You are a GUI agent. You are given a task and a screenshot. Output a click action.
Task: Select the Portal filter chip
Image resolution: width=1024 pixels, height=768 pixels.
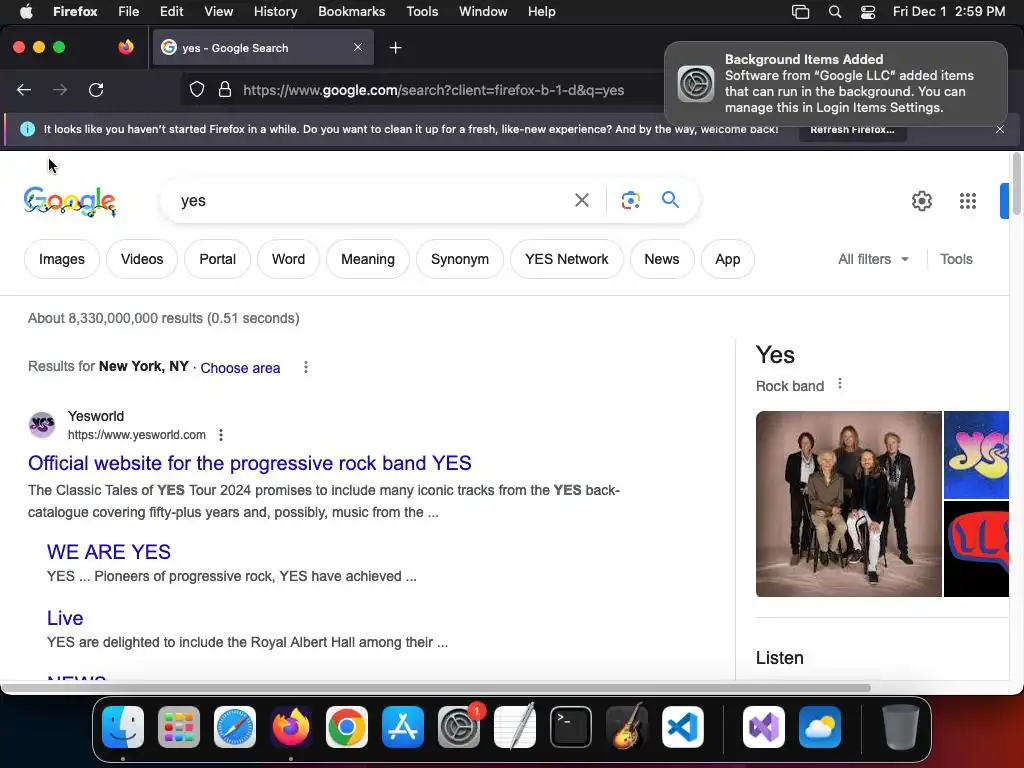click(x=217, y=259)
